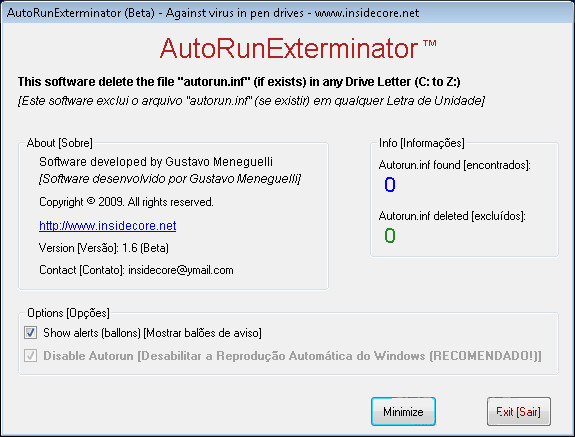This screenshot has width=575, height=437.
Task: Click the grayed Disable Autorun checkbox
Action: pyautogui.click(x=30, y=355)
